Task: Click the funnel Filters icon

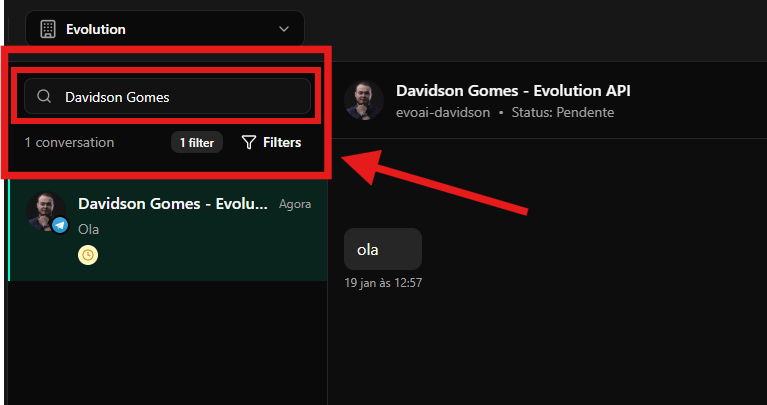Action: 249,143
